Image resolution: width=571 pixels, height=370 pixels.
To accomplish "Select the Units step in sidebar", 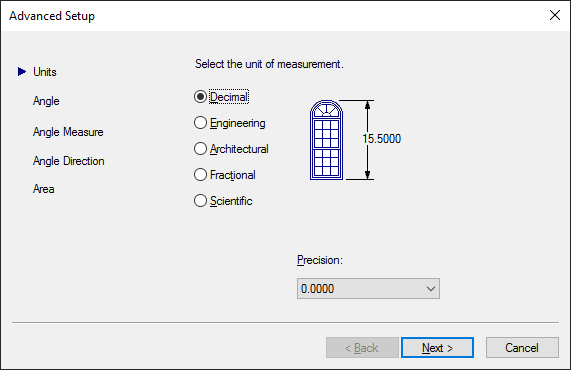I will coord(45,72).
